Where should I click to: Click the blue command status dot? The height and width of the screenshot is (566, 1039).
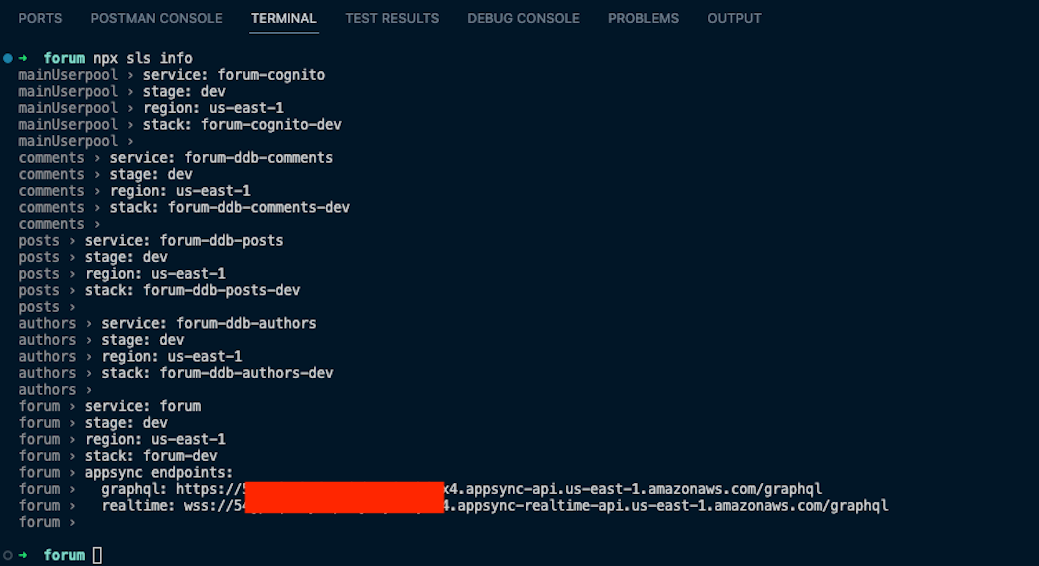tap(8, 58)
